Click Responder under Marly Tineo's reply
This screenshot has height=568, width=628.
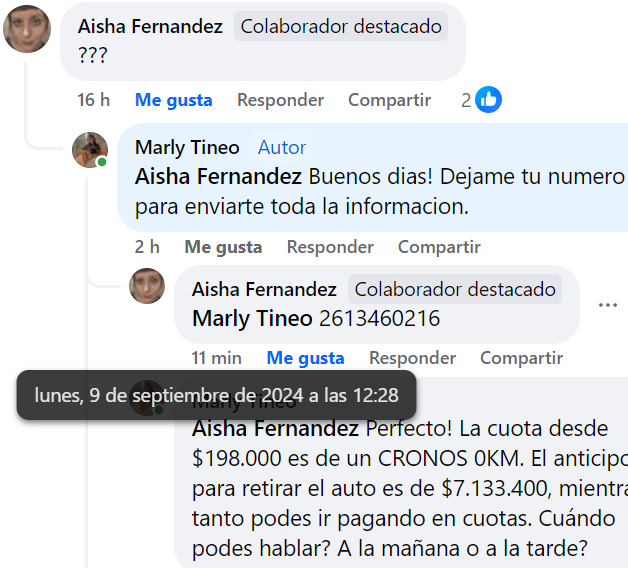[330, 247]
